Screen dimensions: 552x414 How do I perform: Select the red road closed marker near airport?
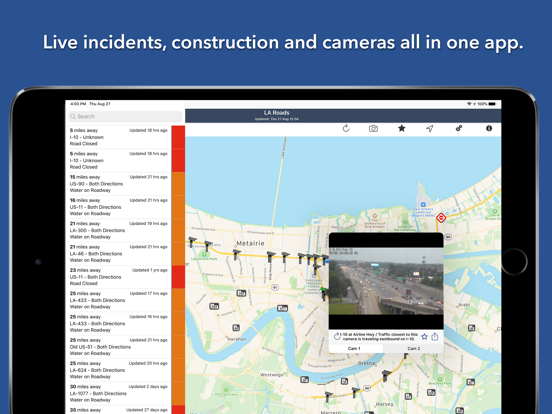441,218
